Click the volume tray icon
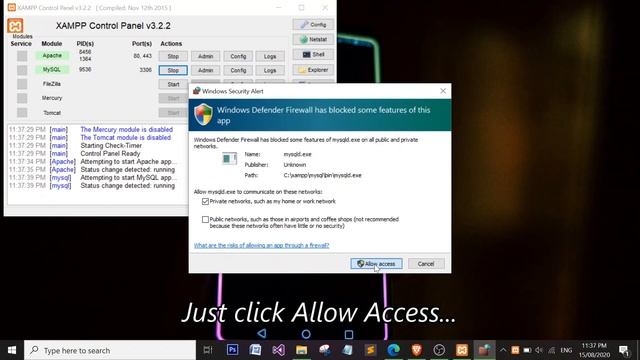The width and height of the screenshot is (640, 360). [539, 350]
